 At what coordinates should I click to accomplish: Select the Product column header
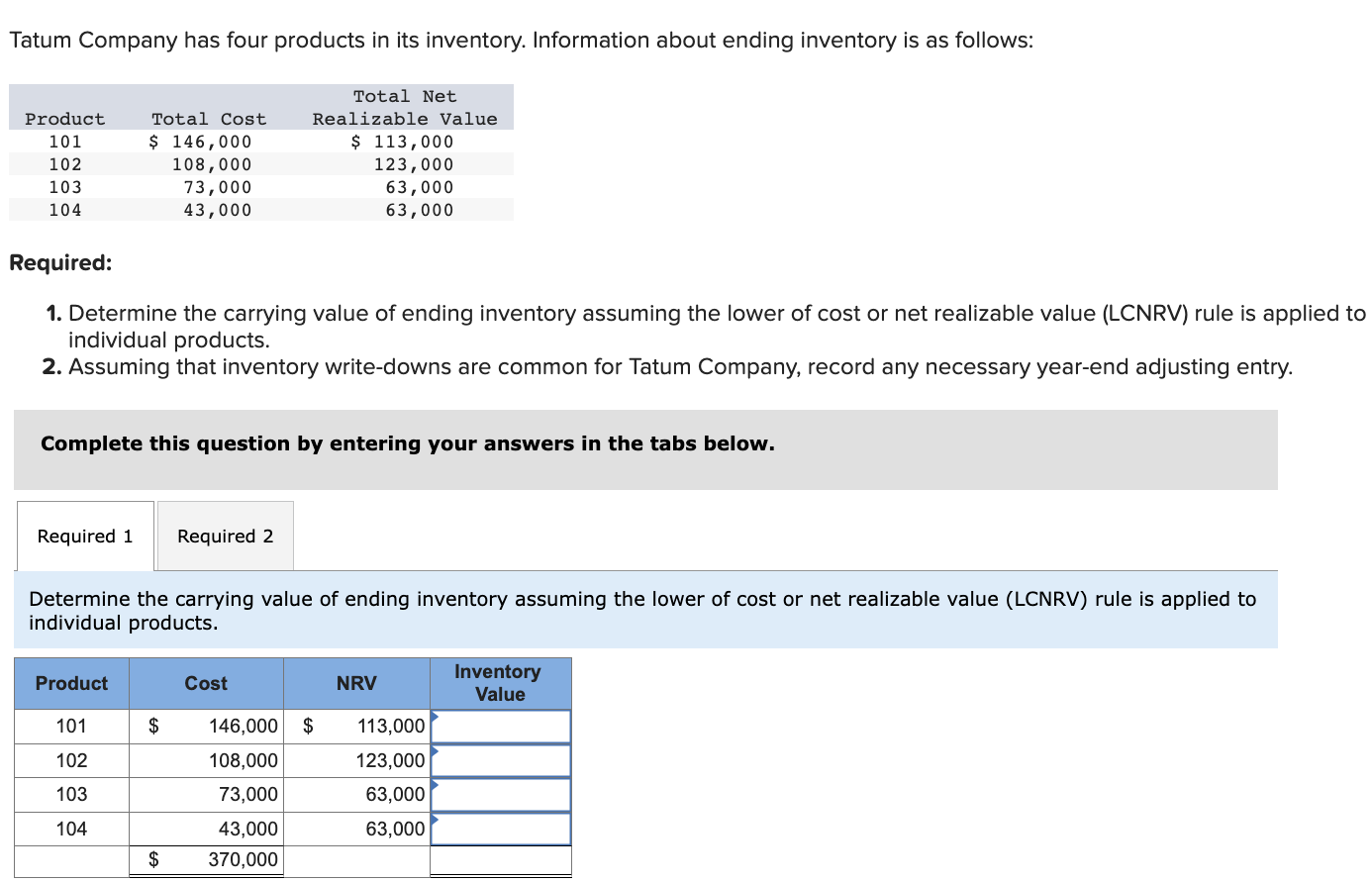coord(71,683)
